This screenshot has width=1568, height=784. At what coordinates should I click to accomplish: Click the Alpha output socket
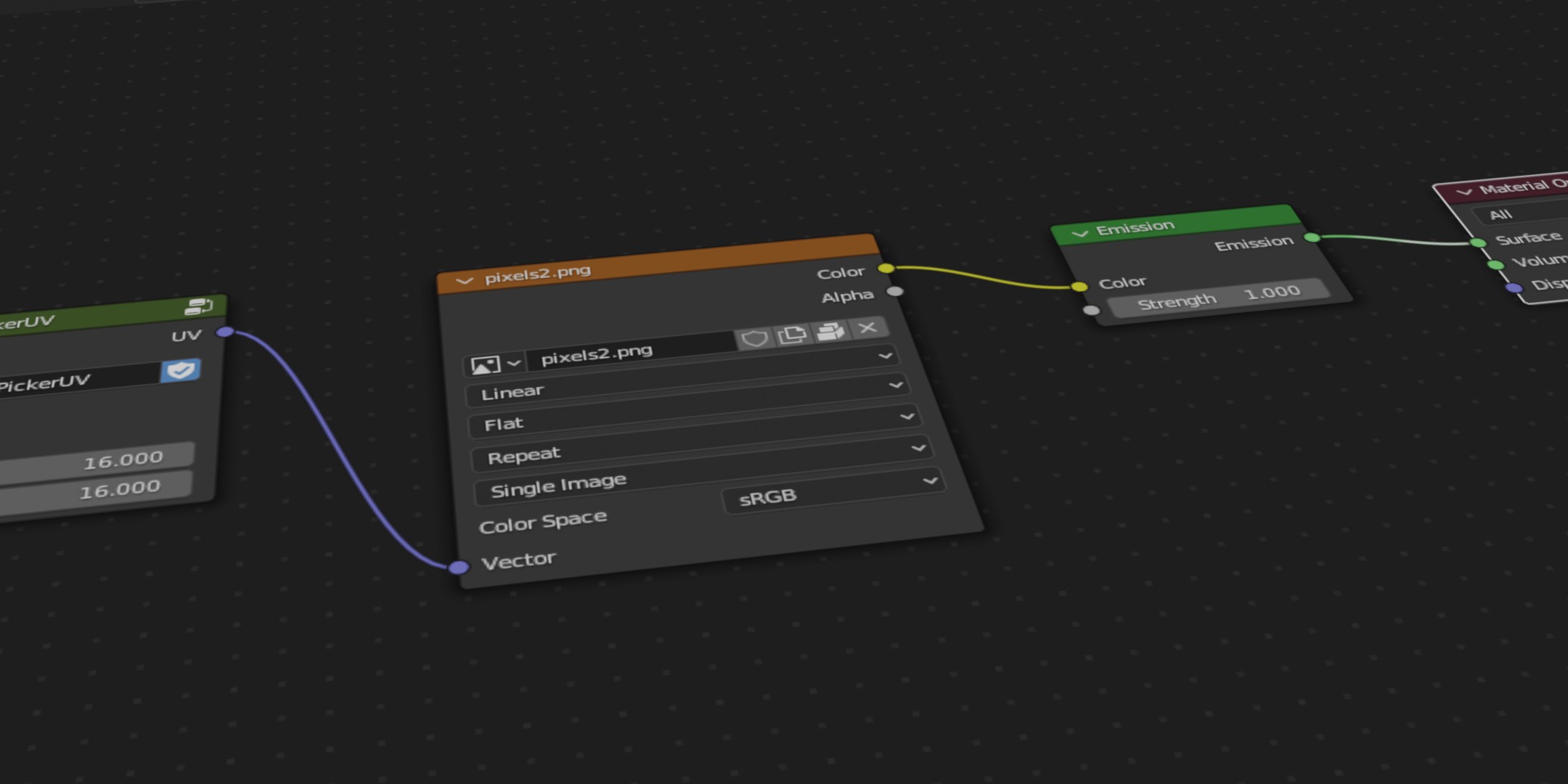[895, 291]
